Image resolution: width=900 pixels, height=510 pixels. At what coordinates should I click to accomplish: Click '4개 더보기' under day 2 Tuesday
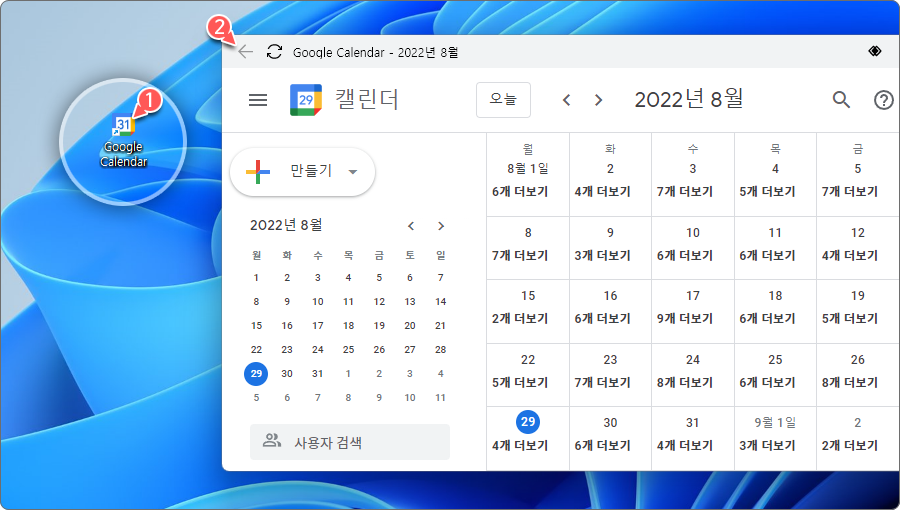pos(603,192)
